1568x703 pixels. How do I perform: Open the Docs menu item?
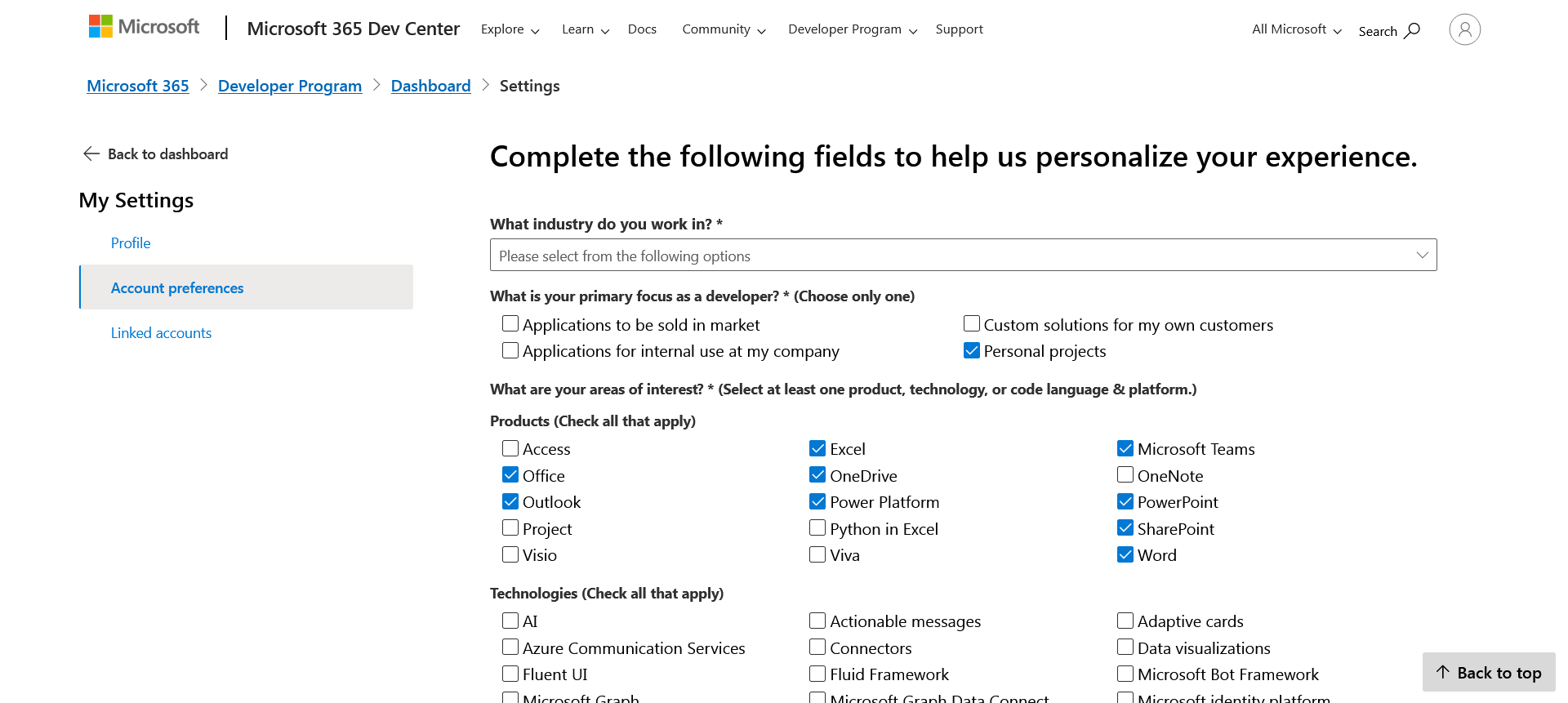tap(642, 29)
